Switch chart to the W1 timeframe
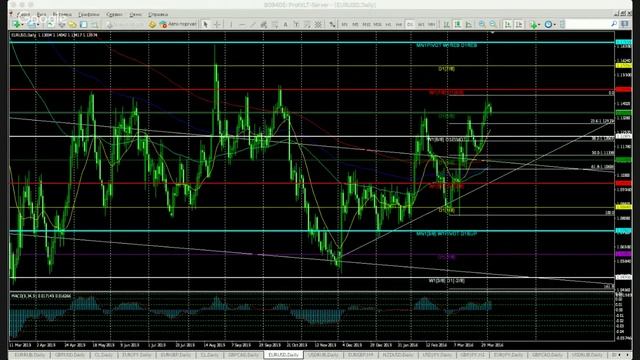The width and height of the screenshot is (640, 360). click(421, 24)
